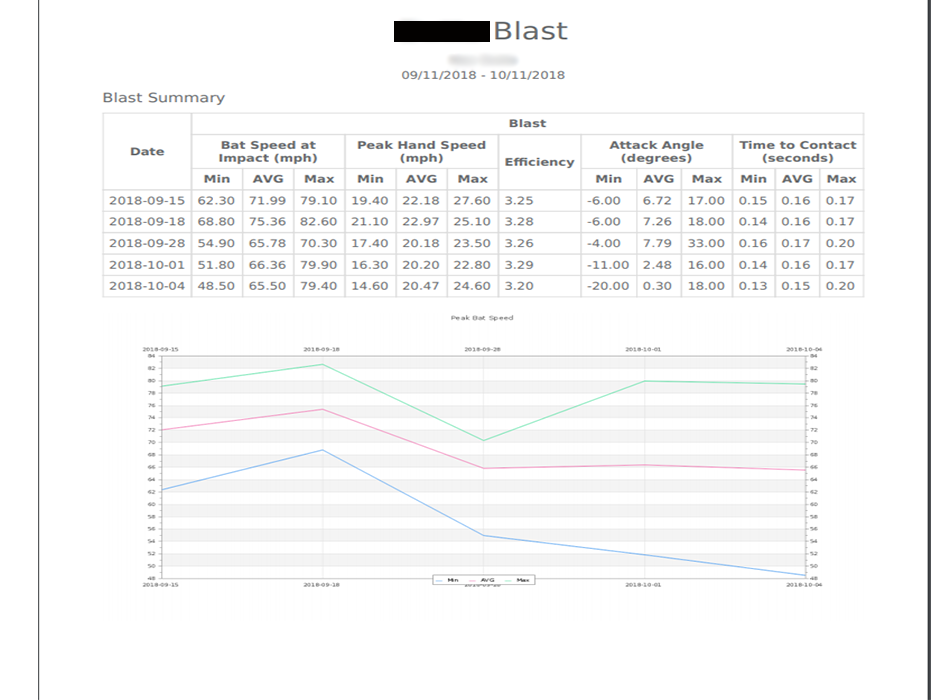Click the AVG legend entry in chart
This screenshot has width=950, height=700.
[484, 580]
